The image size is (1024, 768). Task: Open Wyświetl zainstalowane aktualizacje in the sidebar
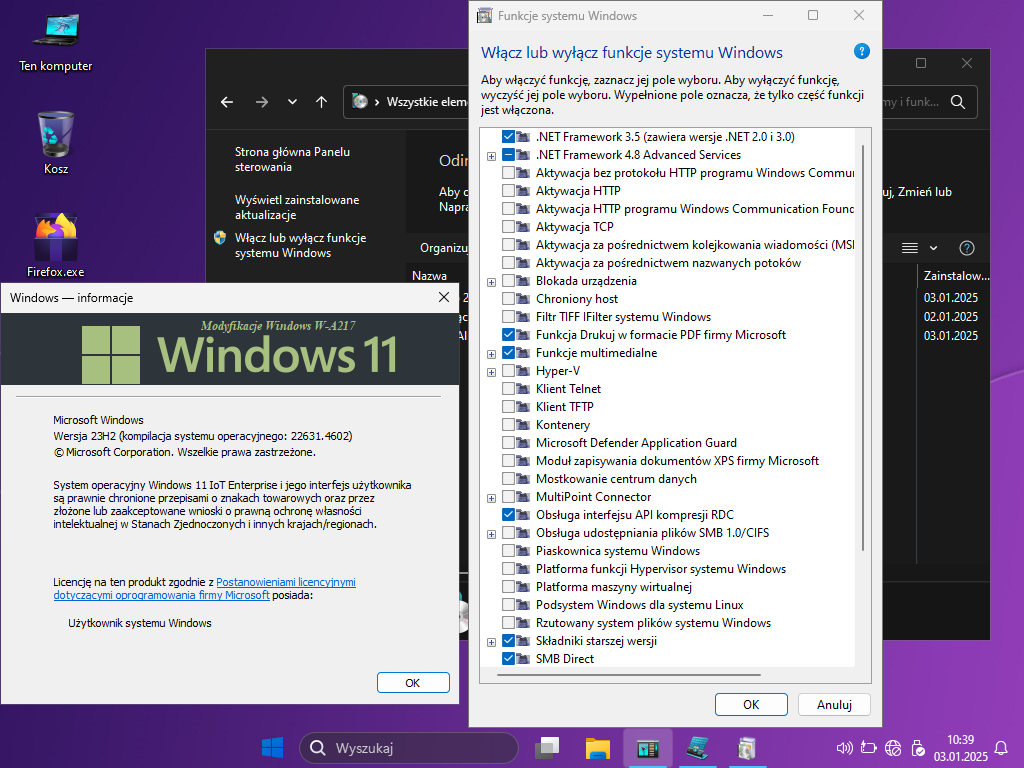coord(297,207)
